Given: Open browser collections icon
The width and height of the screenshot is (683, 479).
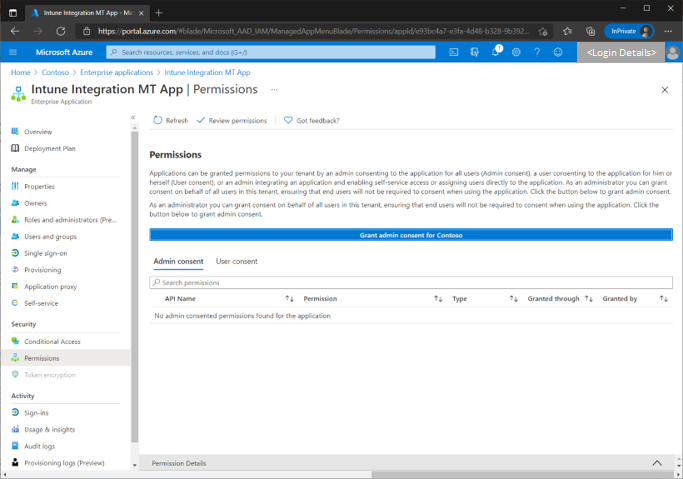Looking at the screenshot, I should coord(590,31).
